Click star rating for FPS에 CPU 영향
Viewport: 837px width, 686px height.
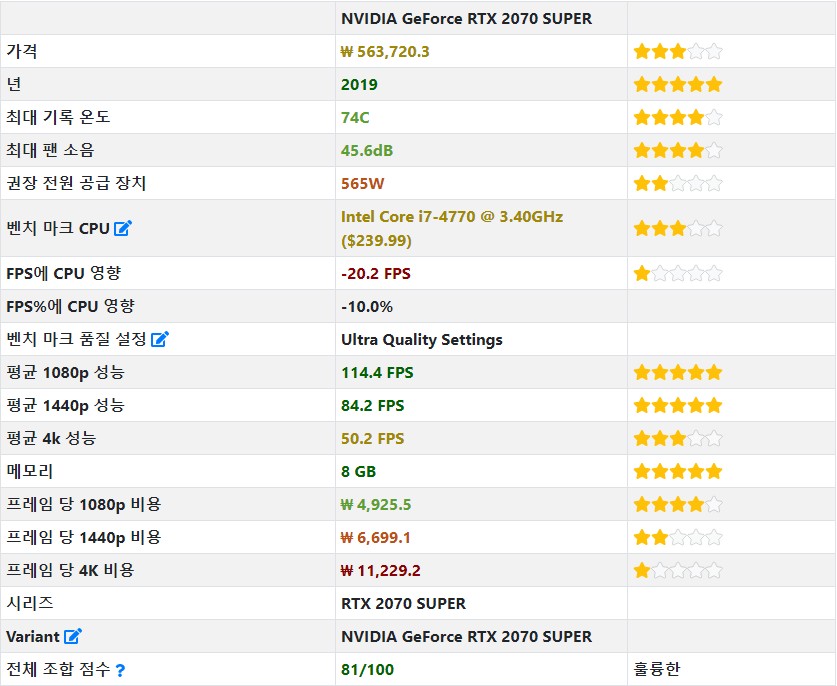[678, 273]
